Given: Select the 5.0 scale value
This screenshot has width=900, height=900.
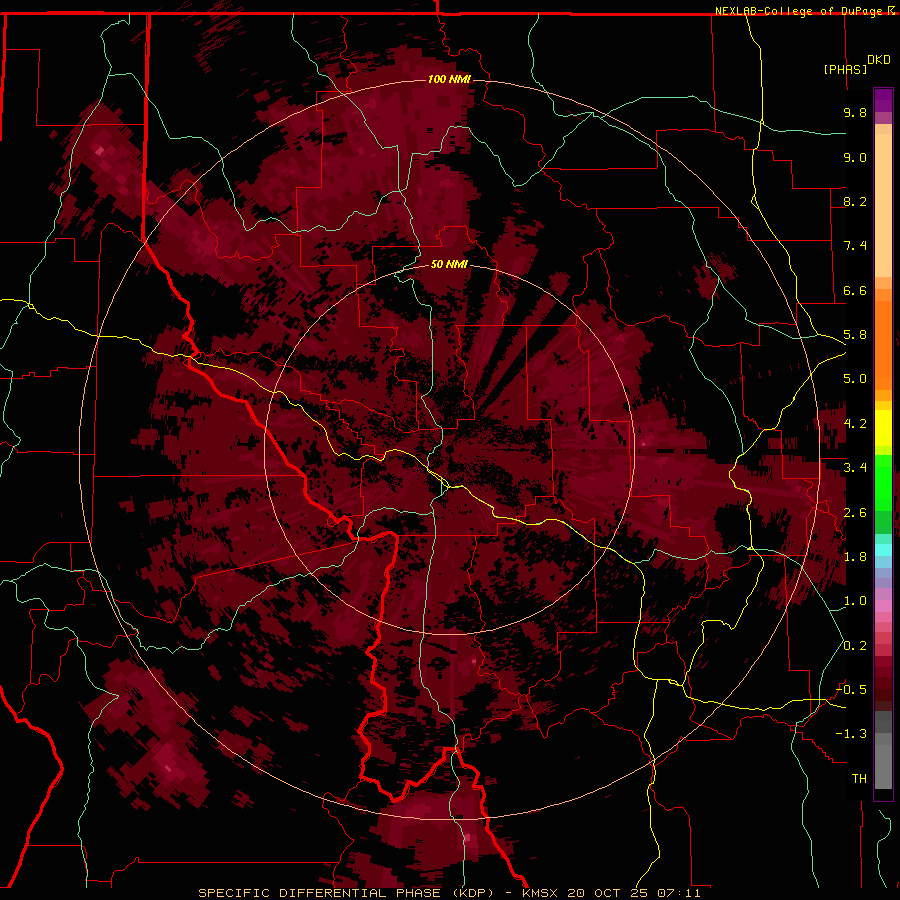Looking at the screenshot, I should [x=855, y=379].
